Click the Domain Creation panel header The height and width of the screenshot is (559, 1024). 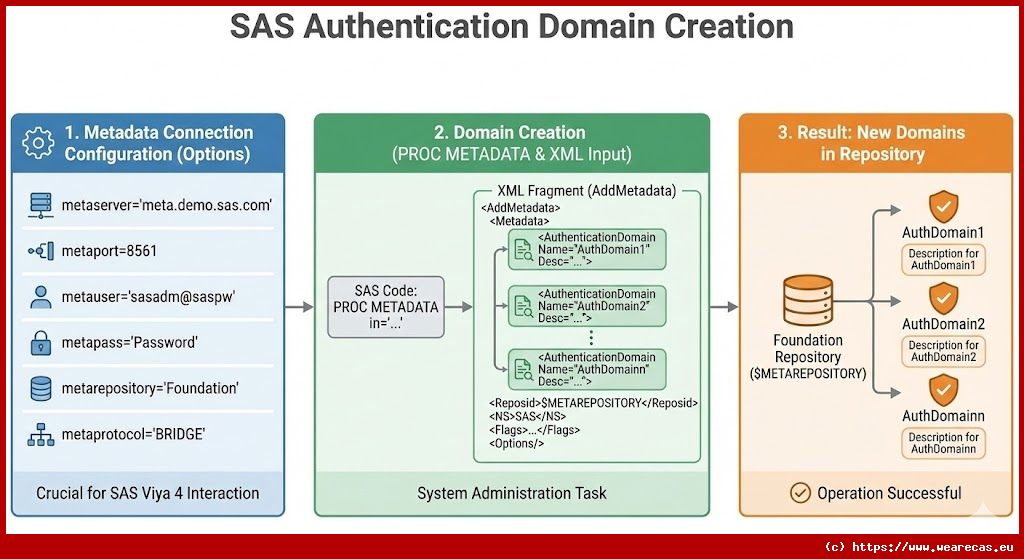pos(511,143)
